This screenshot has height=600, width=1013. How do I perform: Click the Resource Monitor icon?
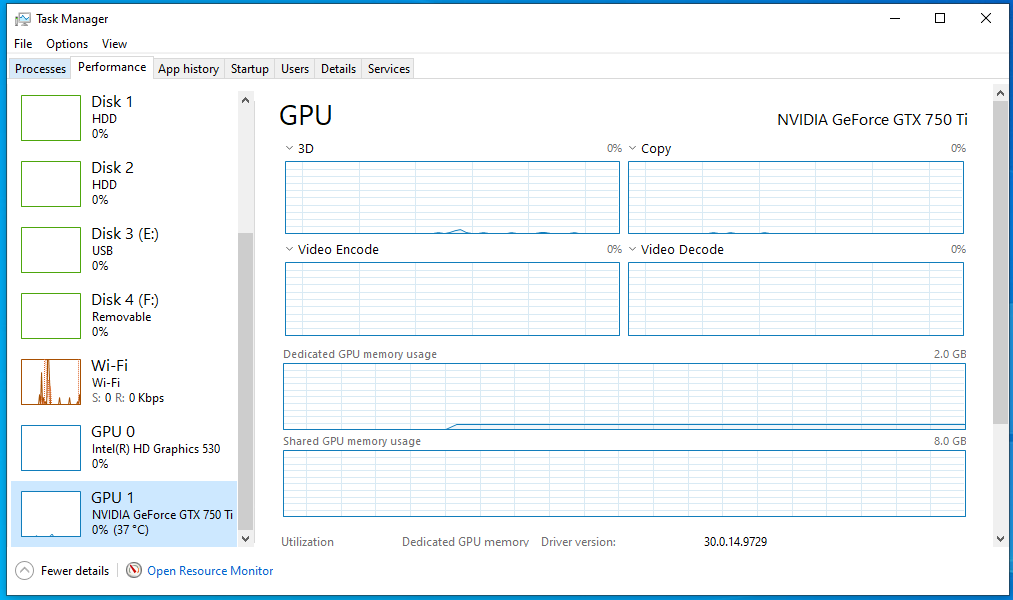133,570
